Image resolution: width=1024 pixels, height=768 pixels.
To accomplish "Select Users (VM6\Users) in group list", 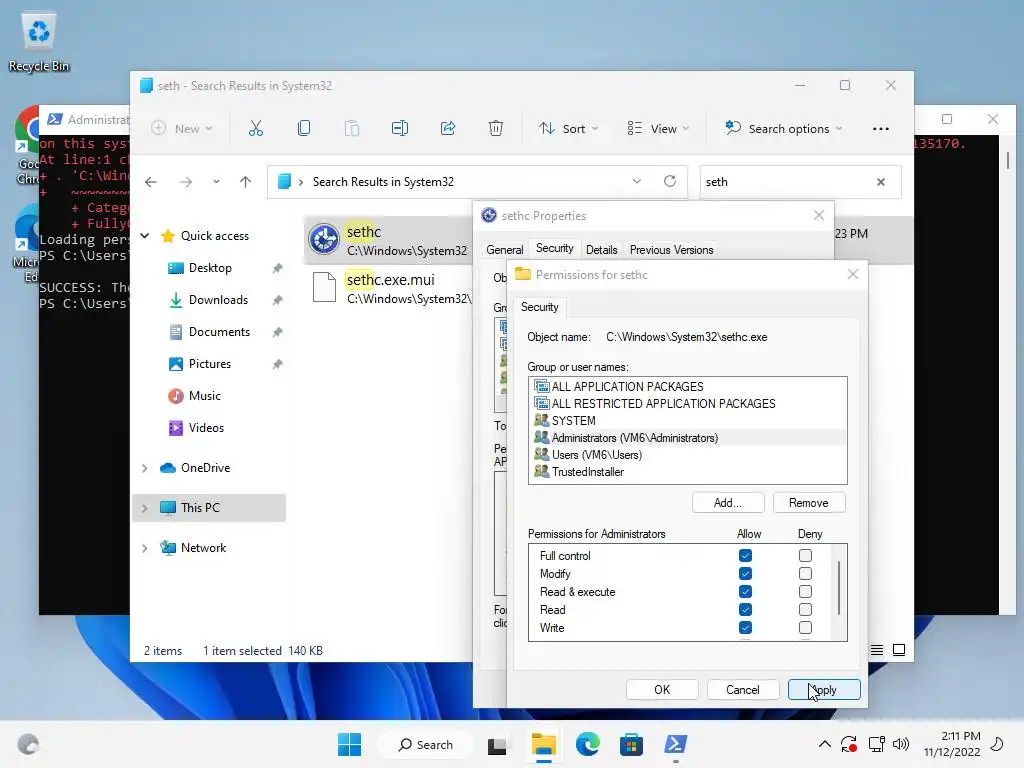I will pyautogui.click(x=688, y=455).
